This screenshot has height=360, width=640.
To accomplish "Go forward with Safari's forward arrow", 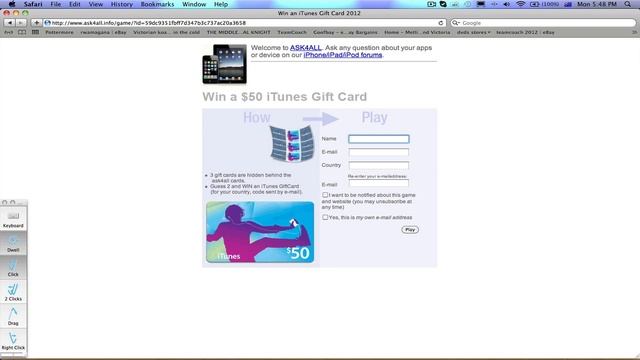I will 21,23.
